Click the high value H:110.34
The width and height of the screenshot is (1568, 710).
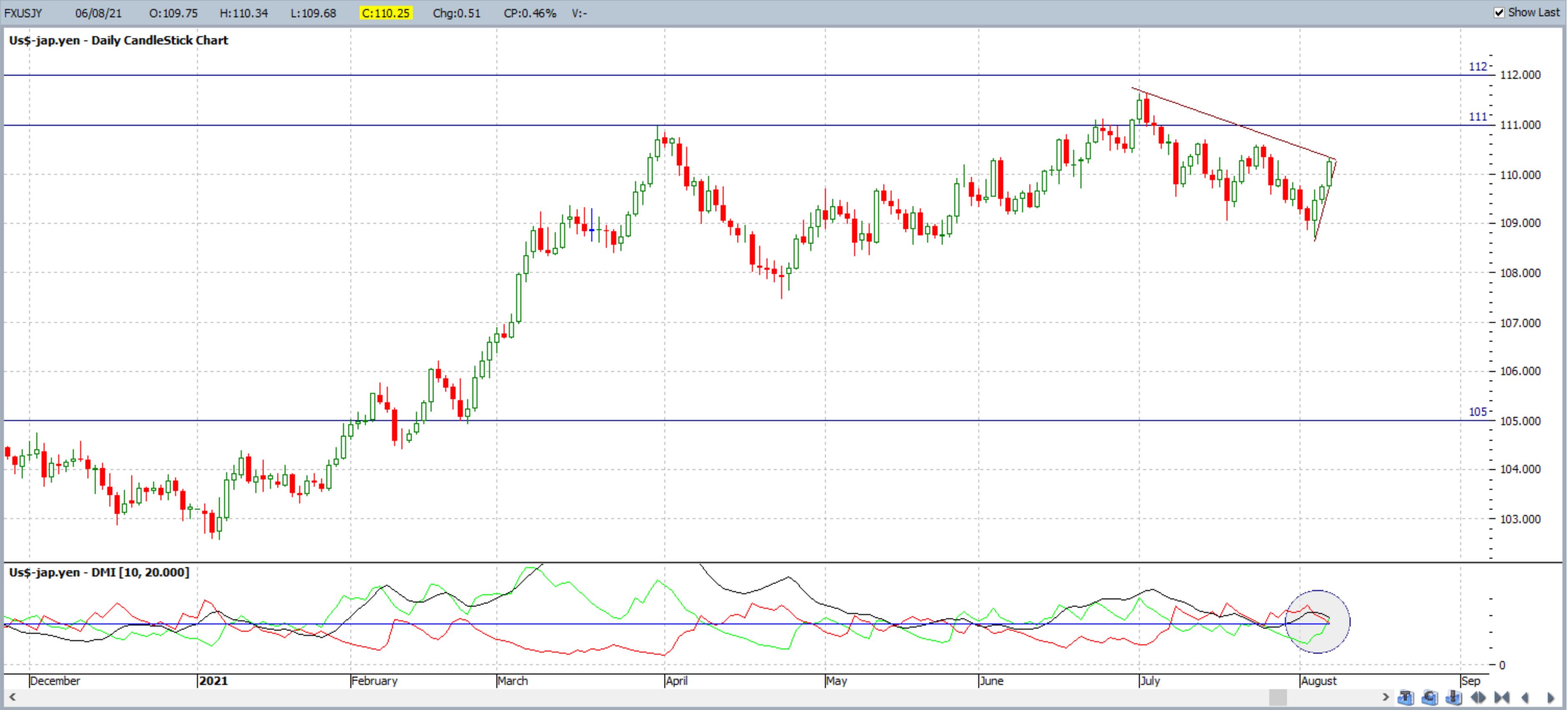244,13
